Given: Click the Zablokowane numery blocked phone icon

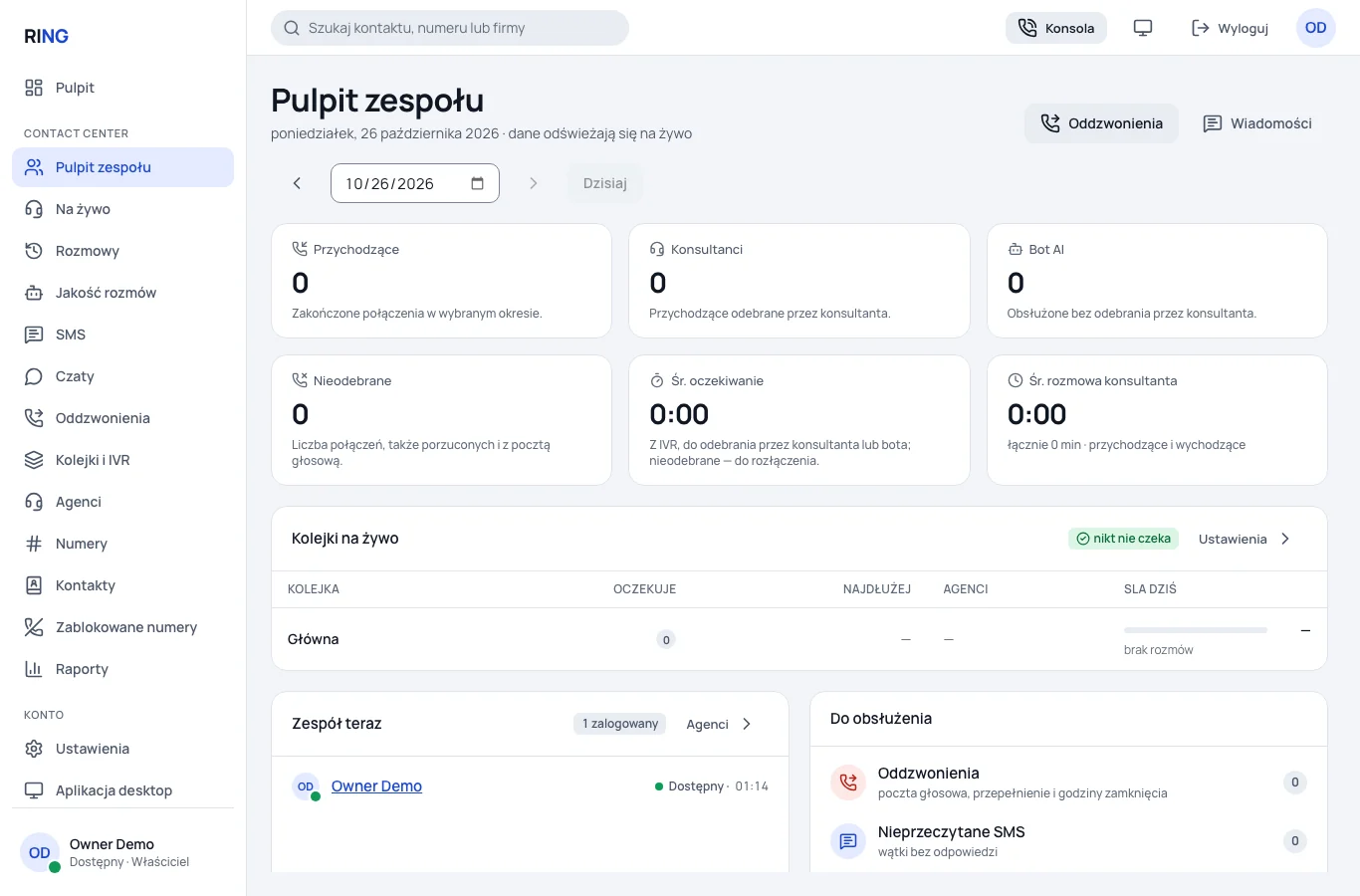Looking at the screenshot, I should tap(34, 627).
